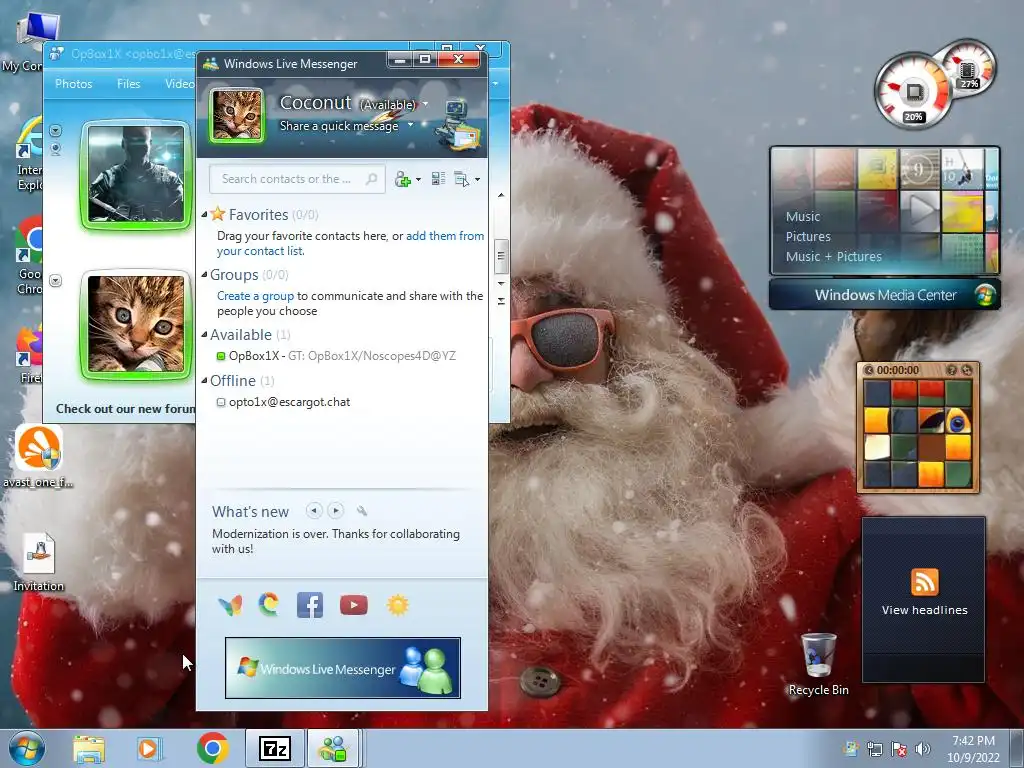Click the Messenger taskbar button
The width and height of the screenshot is (1024, 768).
click(x=334, y=748)
